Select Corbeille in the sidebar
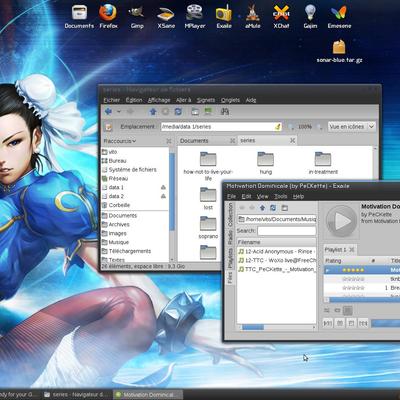 tap(119, 205)
